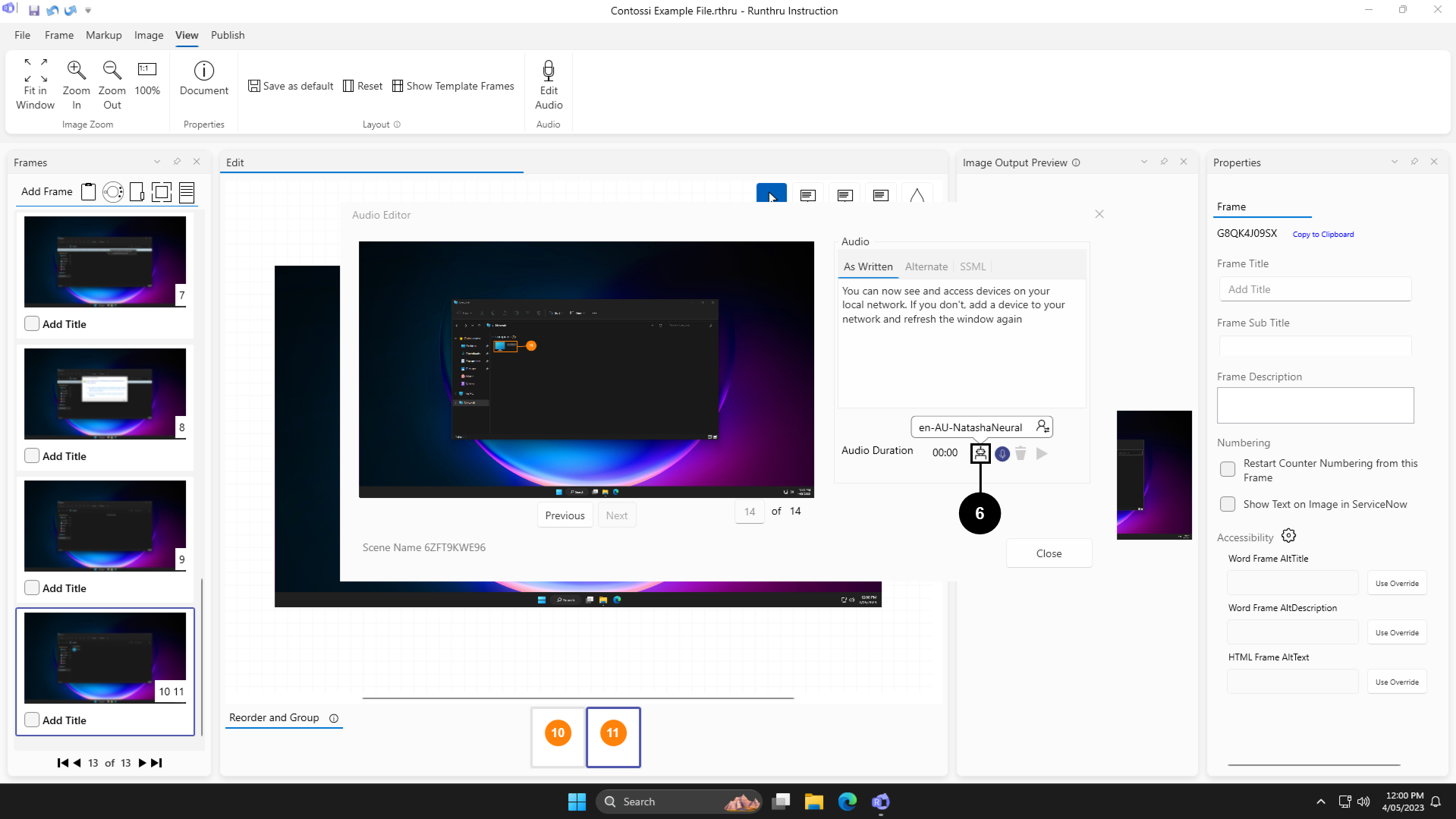Switch to the SSML audio tab
This screenshot has height=819, width=1456.
972,266
